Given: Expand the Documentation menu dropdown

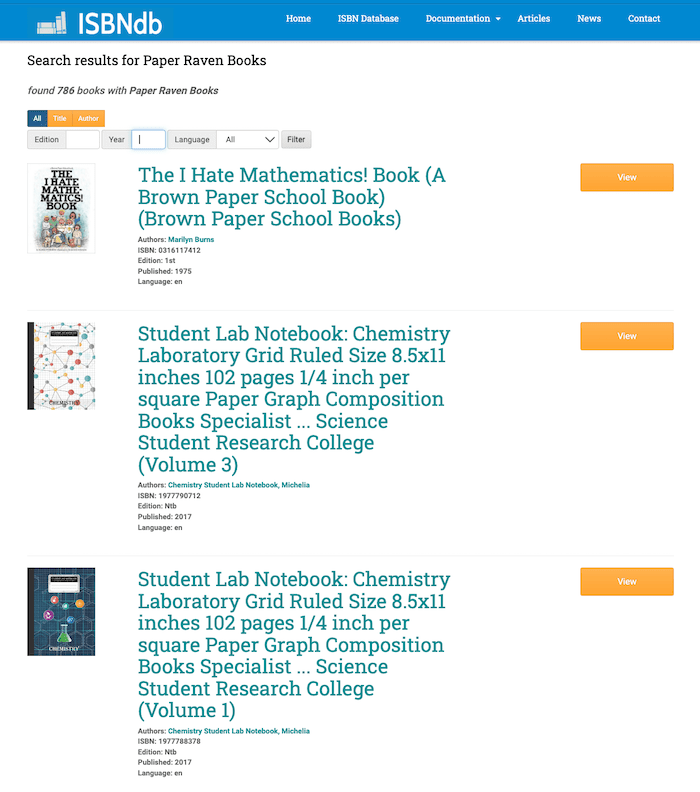Looking at the screenshot, I should (463, 19).
